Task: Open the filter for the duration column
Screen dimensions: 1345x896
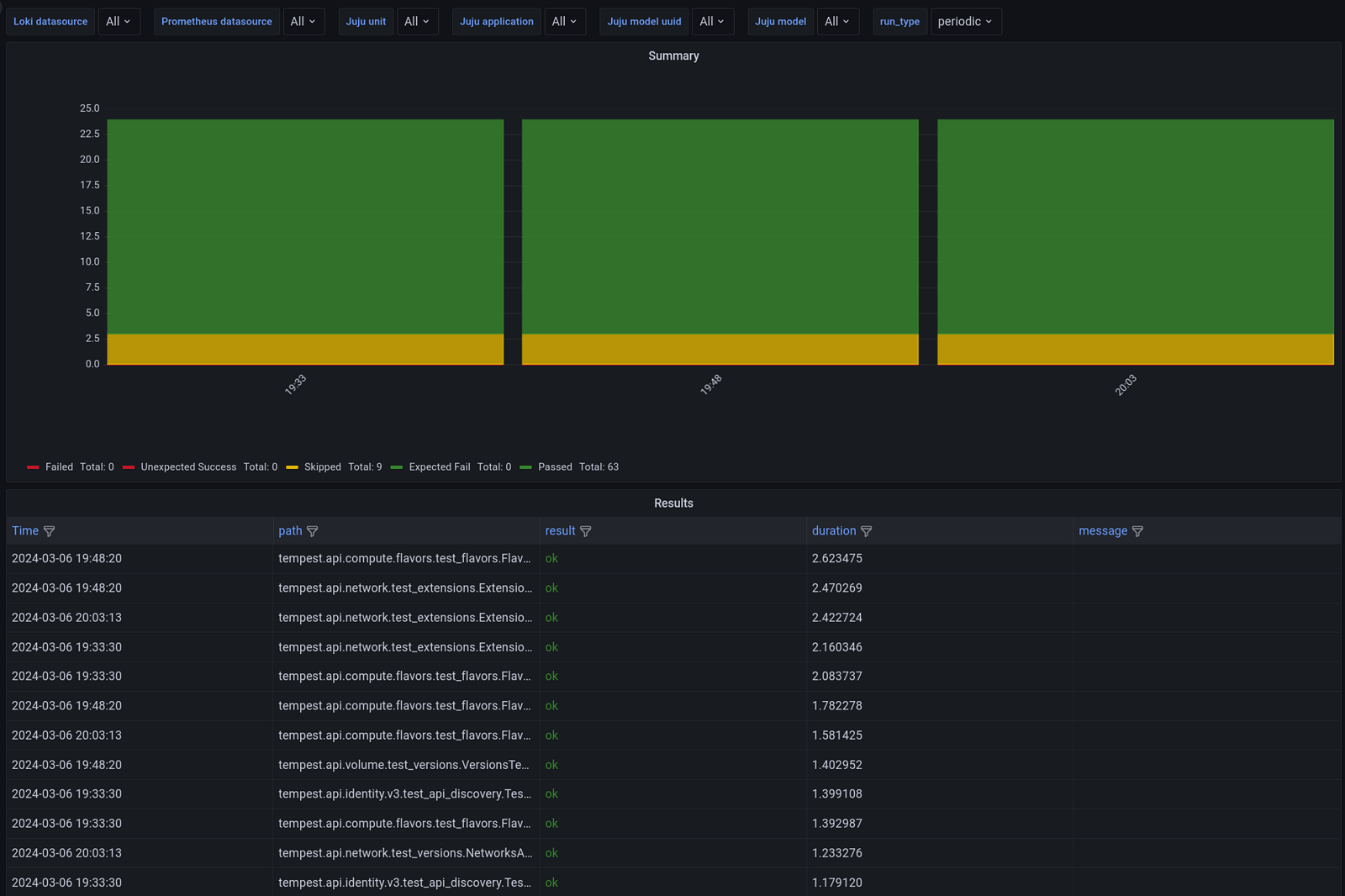Action: pyautogui.click(x=866, y=530)
